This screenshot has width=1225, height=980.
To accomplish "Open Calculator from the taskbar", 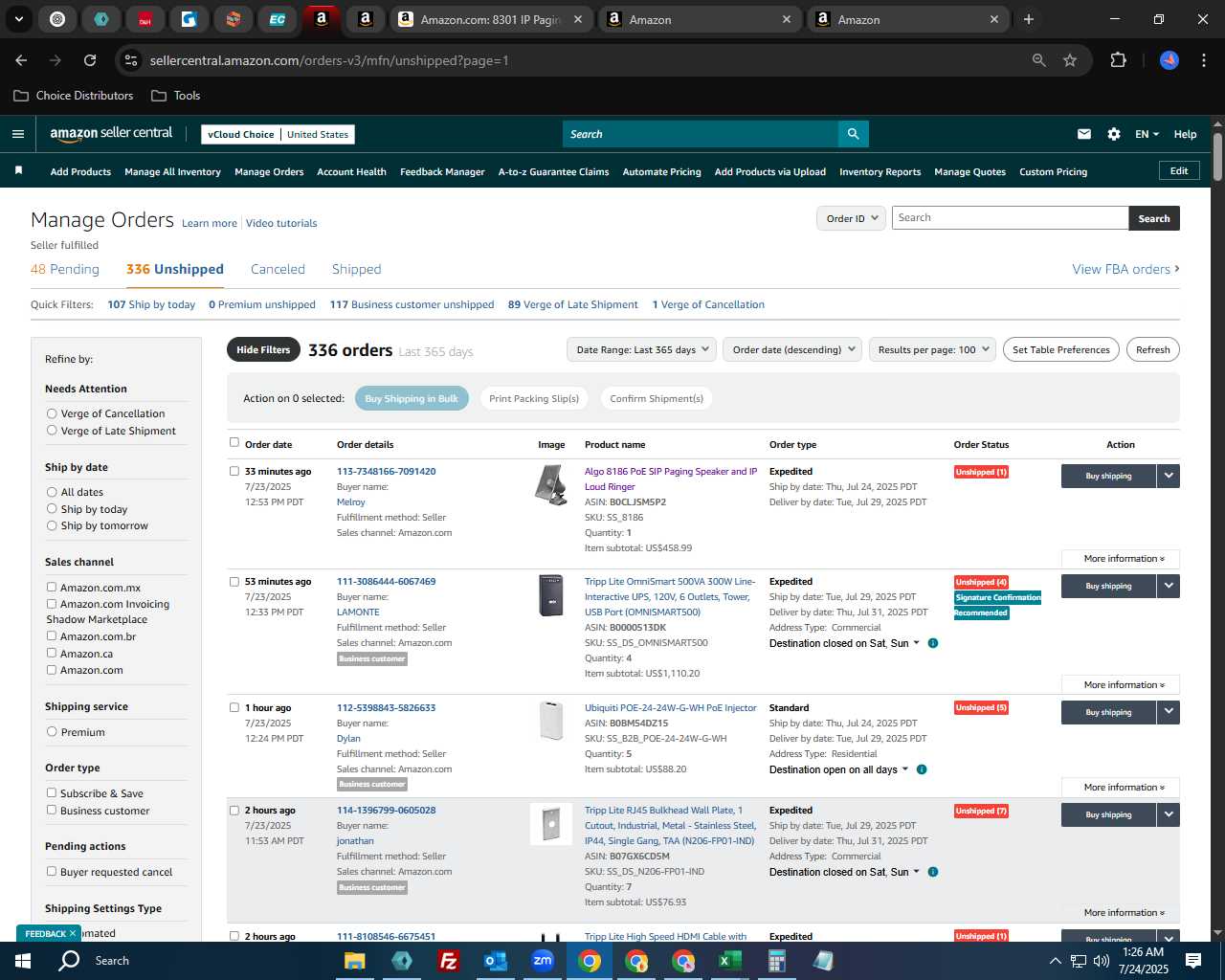I will 777,961.
